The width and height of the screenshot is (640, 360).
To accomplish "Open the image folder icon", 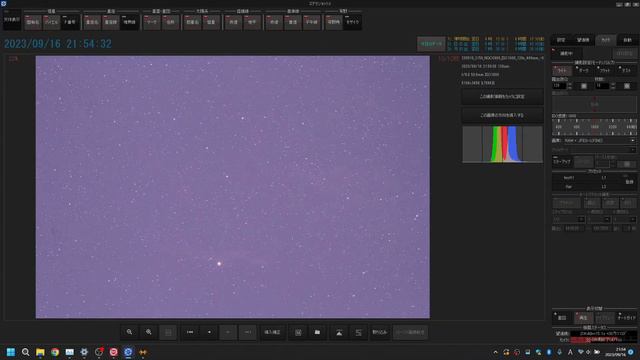I will click(317, 332).
